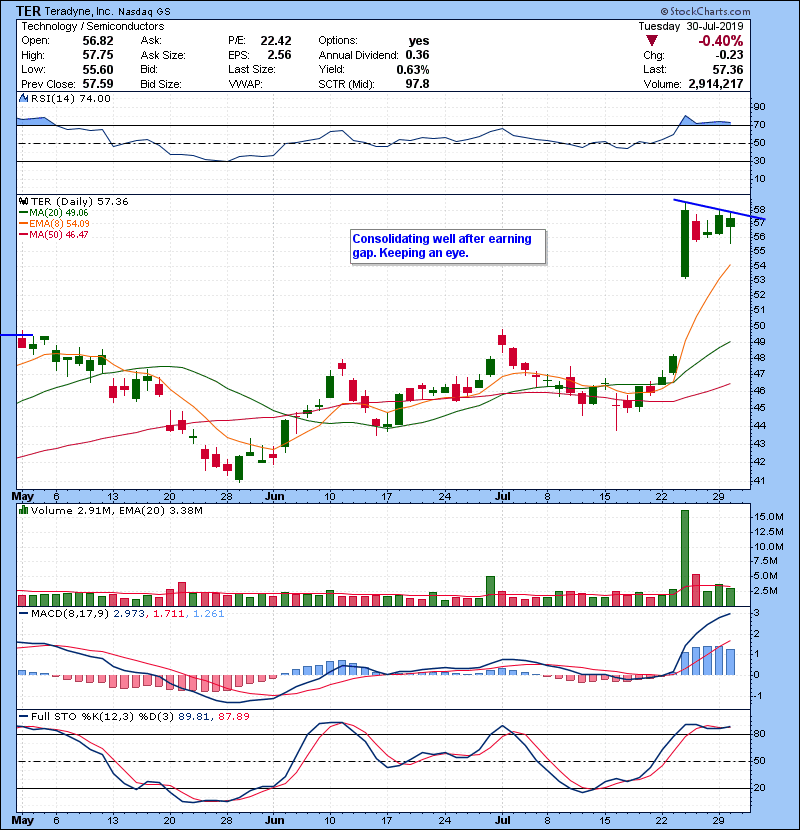800x830 pixels.
Task: Click the percent change -0.40%
Action: tap(721, 41)
